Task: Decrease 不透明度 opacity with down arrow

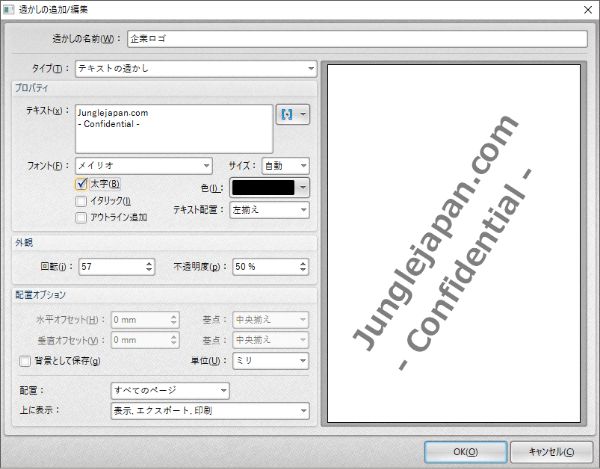Action: 303,270
